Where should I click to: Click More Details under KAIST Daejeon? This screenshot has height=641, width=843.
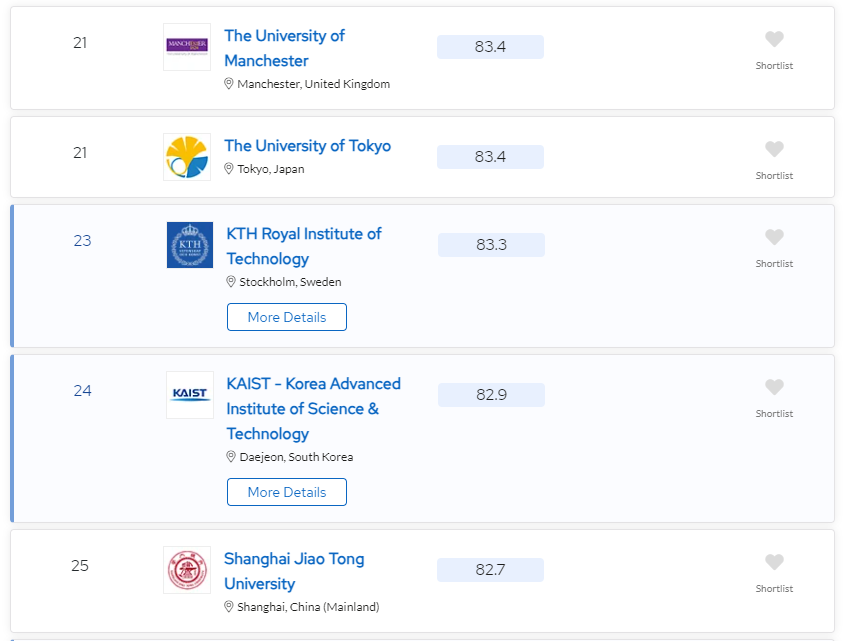point(287,492)
